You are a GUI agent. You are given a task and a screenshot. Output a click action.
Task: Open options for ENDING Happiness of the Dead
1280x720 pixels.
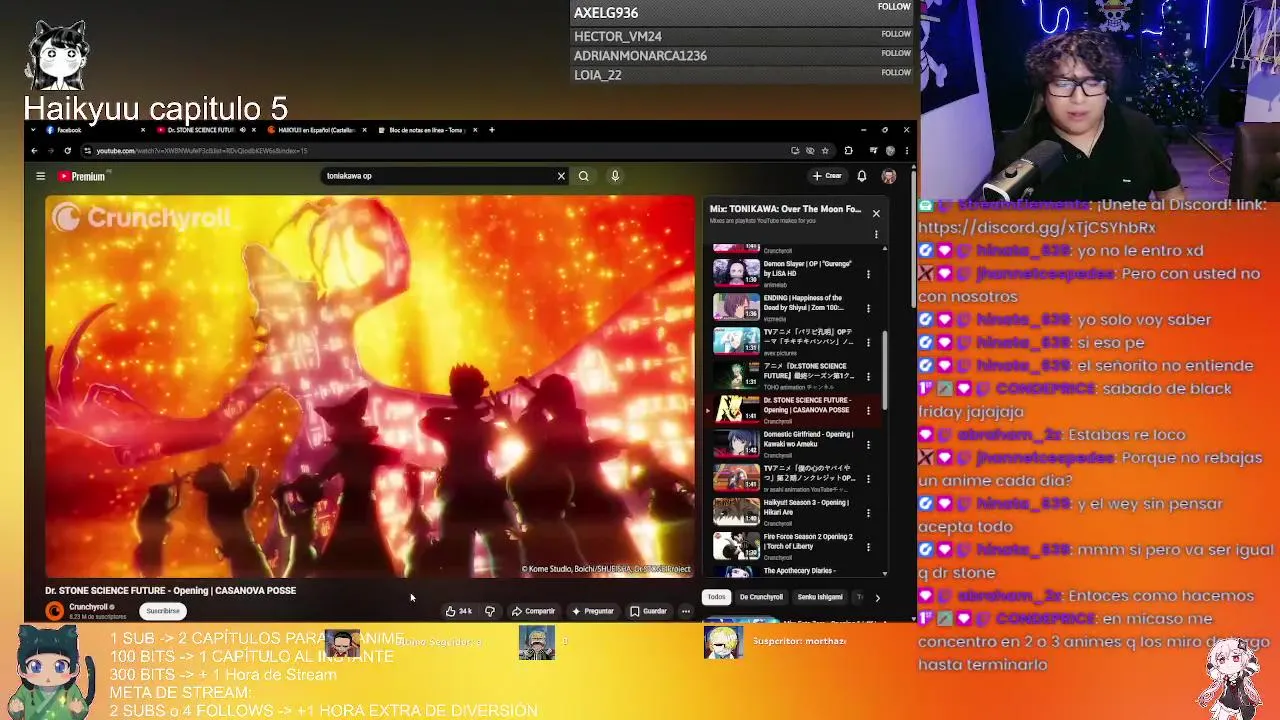point(868,308)
